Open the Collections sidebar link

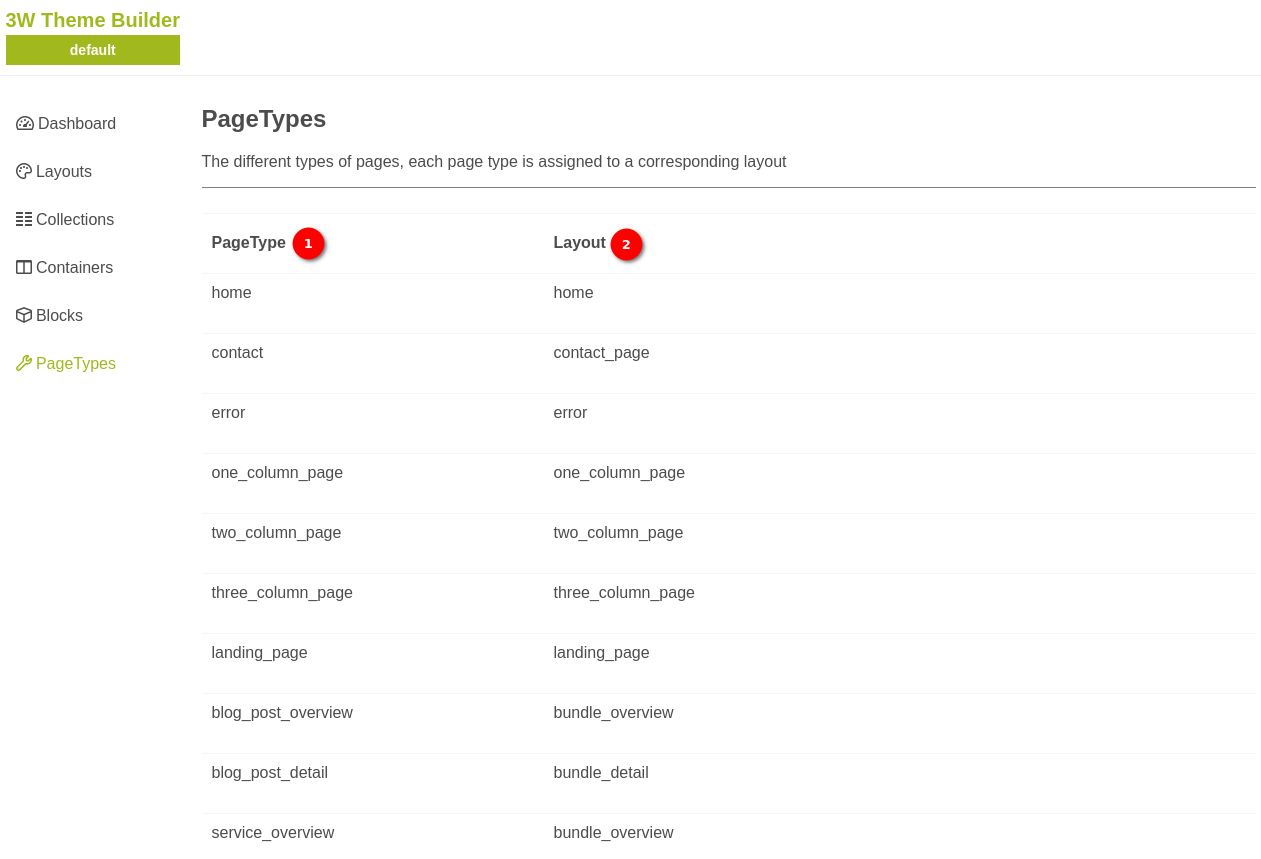(75, 220)
